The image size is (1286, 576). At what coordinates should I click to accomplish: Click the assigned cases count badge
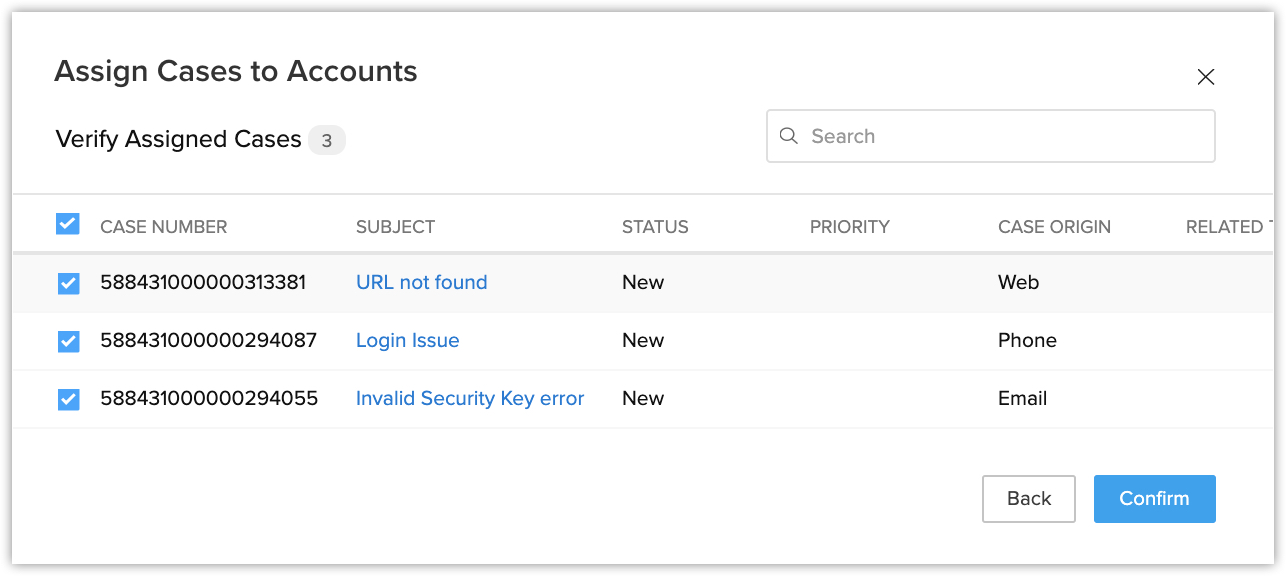(x=326, y=141)
